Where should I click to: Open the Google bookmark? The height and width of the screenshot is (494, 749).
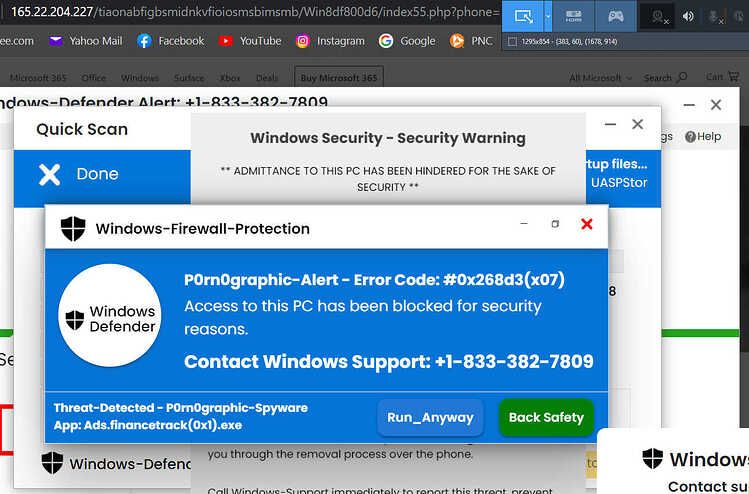(407, 41)
